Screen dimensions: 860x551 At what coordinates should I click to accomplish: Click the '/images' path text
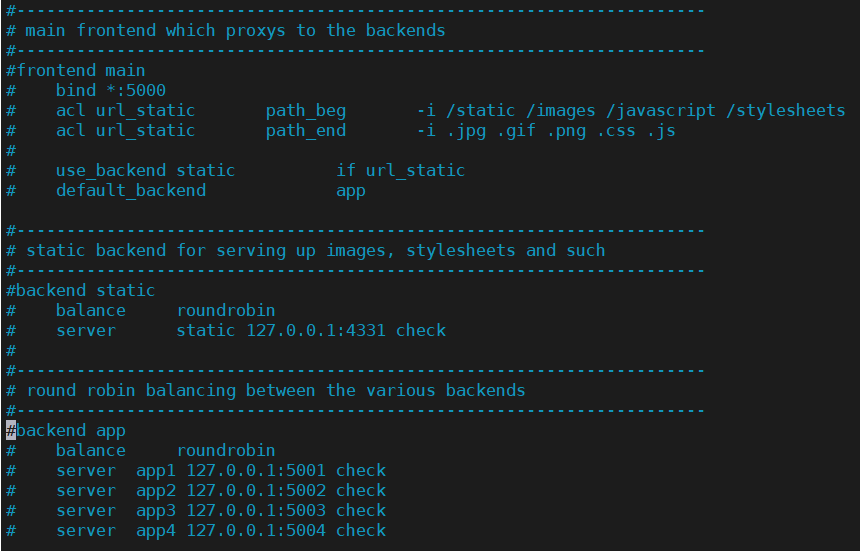[x=561, y=111]
